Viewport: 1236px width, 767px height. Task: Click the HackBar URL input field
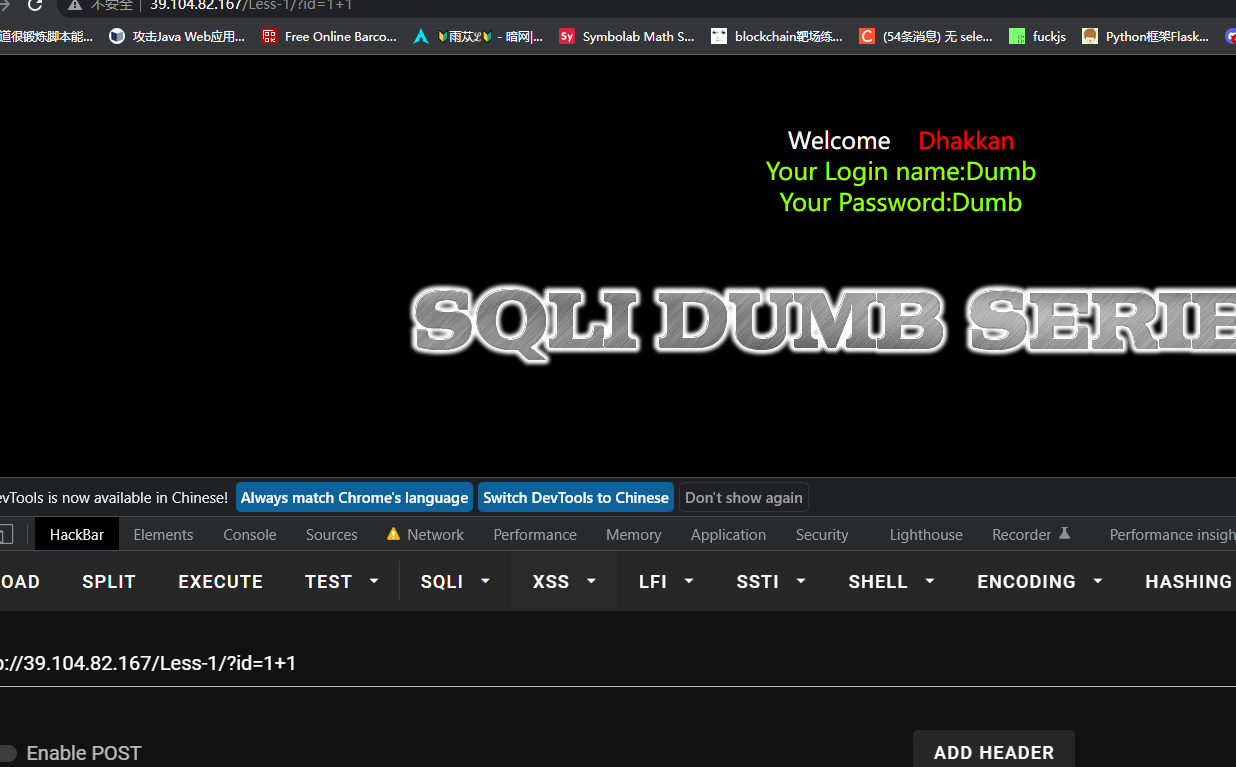pos(600,663)
